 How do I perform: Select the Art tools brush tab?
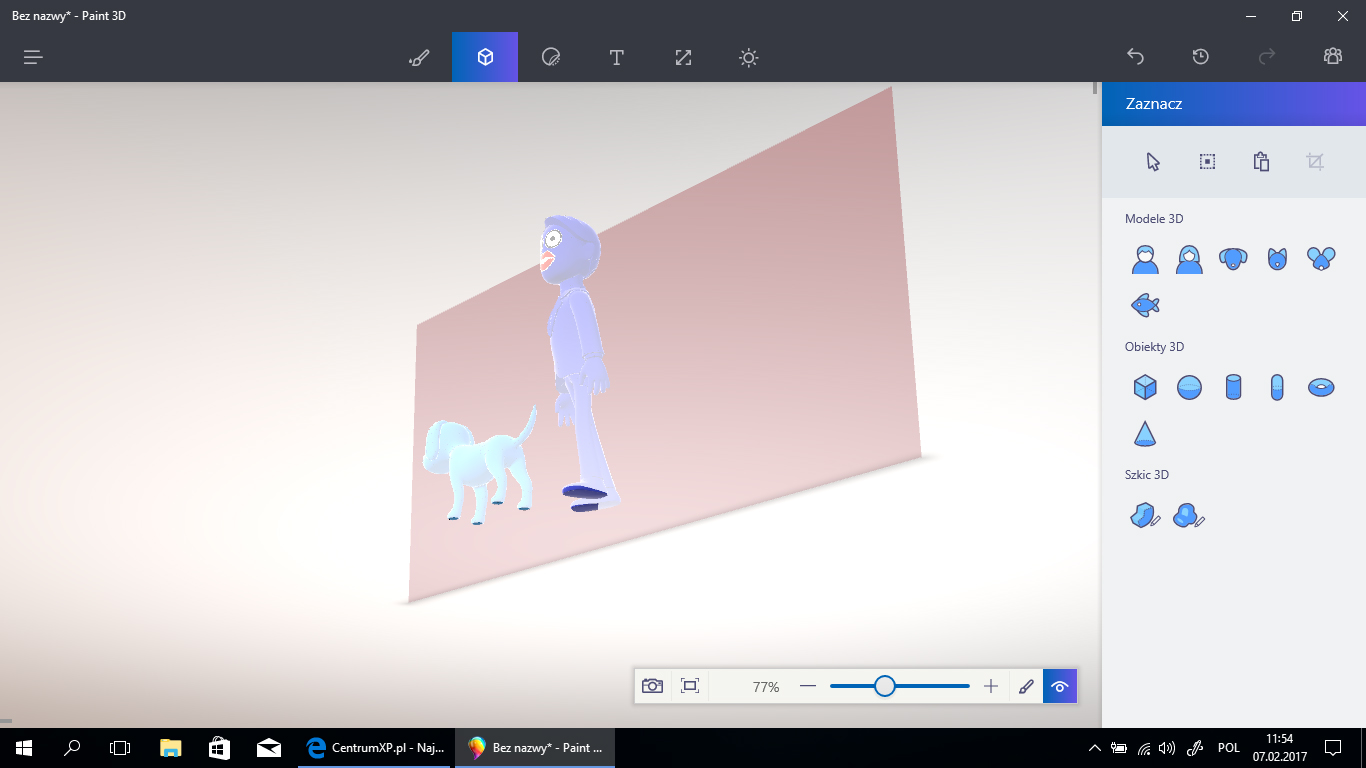[x=419, y=57]
